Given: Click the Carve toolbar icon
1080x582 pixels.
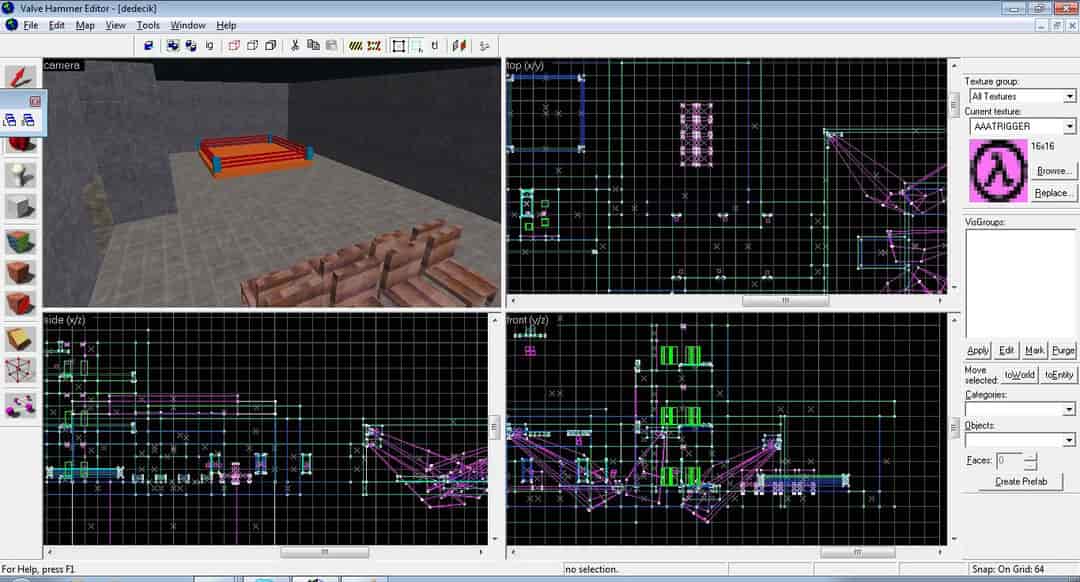Looking at the screenshot, I should [148, 45].
